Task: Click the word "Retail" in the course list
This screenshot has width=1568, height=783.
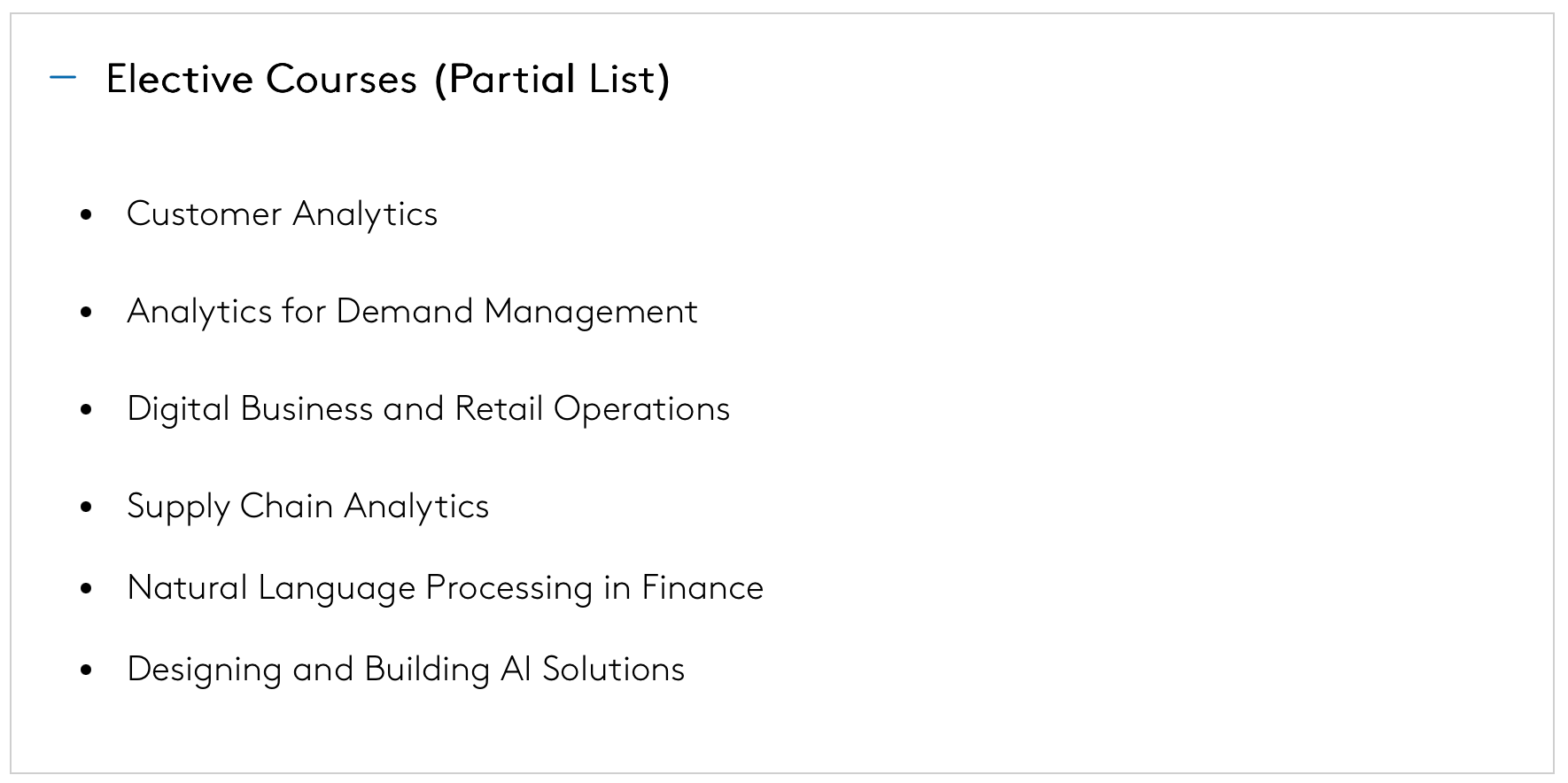Action: [x=499, y=409]
